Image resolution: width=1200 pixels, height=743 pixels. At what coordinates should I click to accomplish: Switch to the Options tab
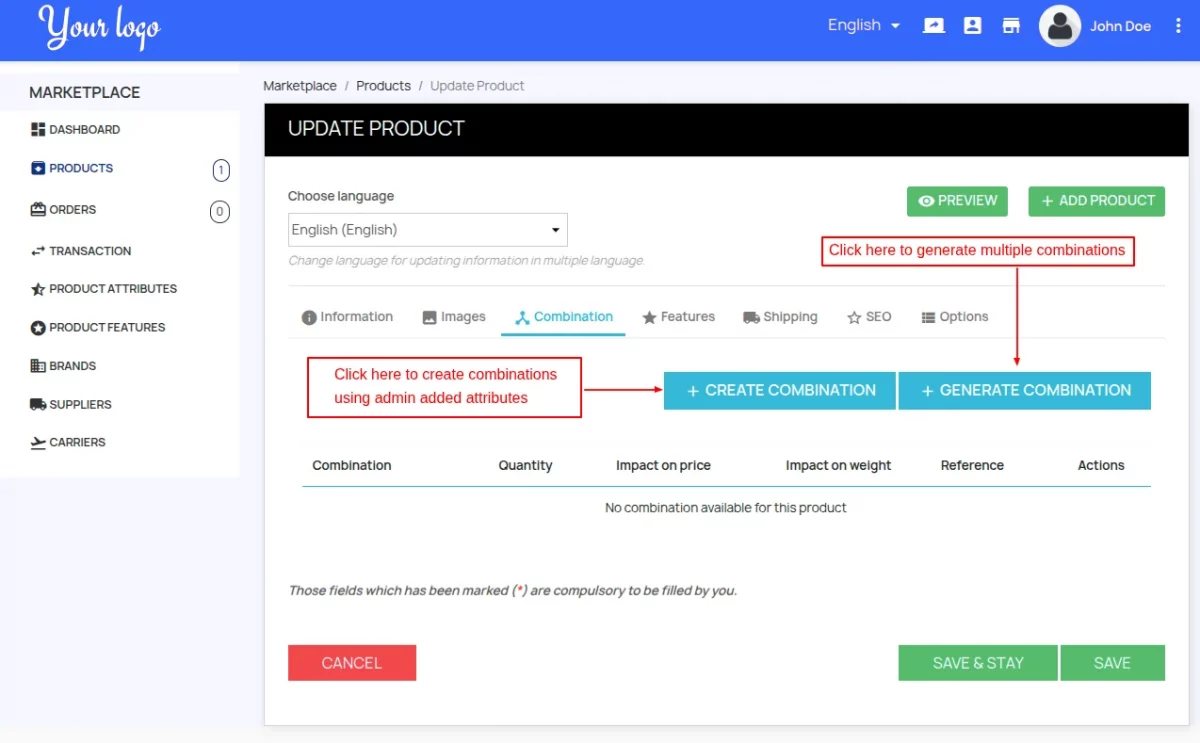tap(955, 317)
